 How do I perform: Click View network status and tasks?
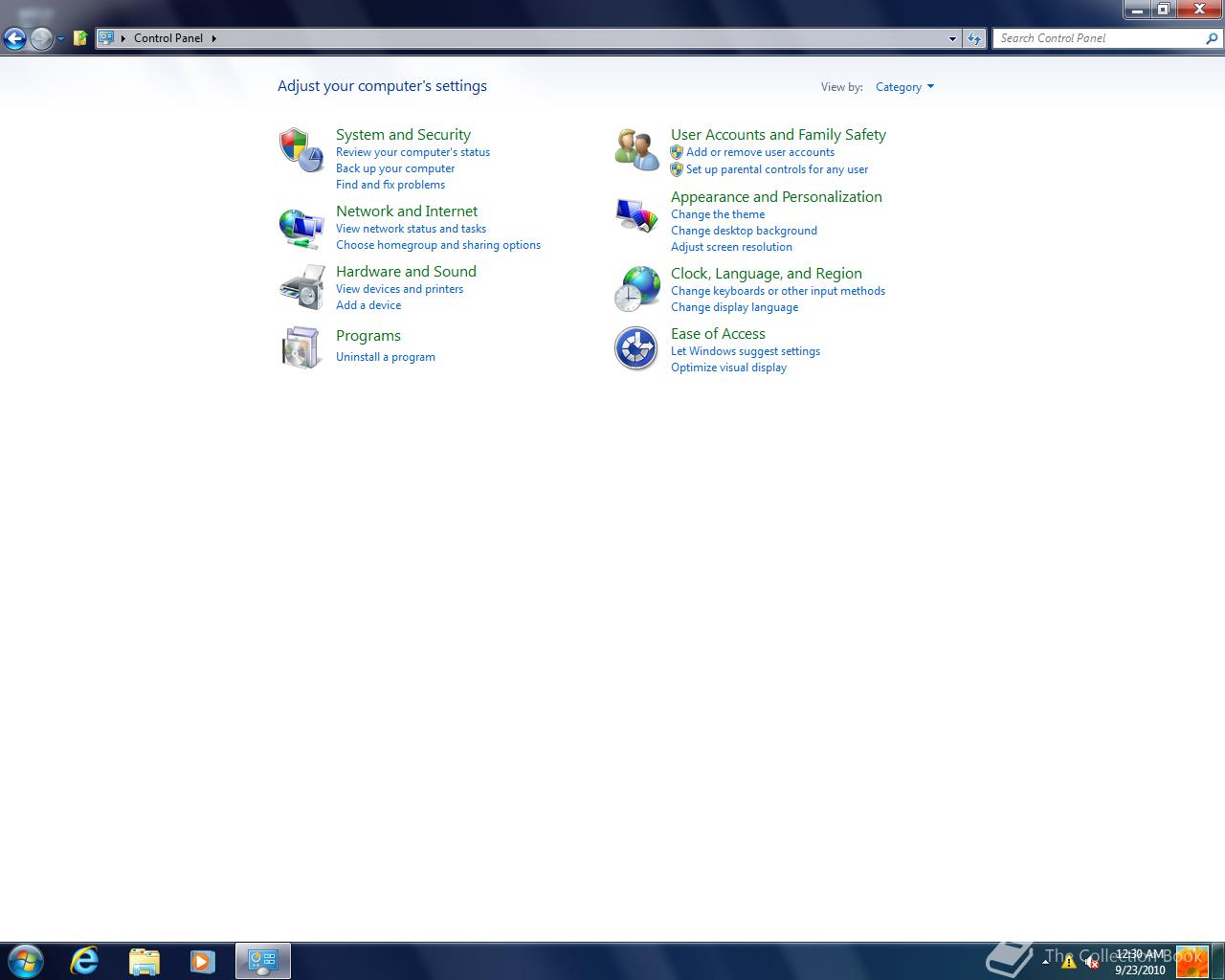click(x=411, y=229)
